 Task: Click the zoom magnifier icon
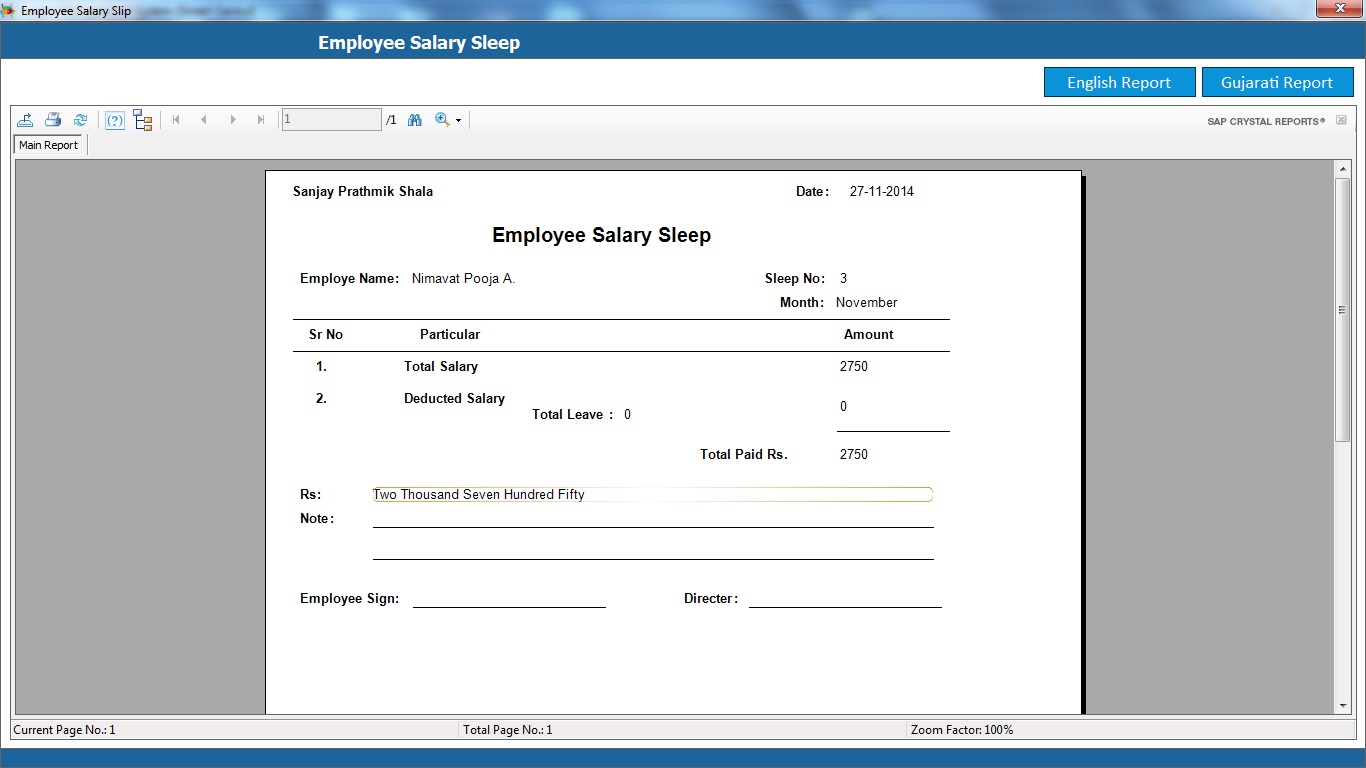point(442,120)
